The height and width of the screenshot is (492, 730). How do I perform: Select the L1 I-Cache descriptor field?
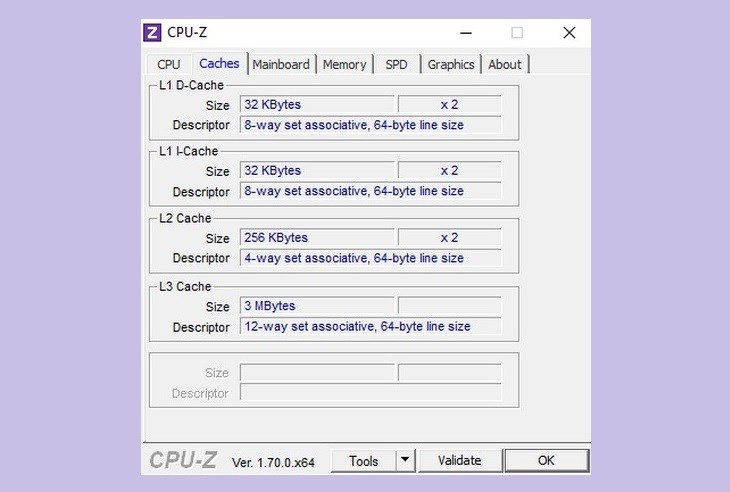[370, 191]
